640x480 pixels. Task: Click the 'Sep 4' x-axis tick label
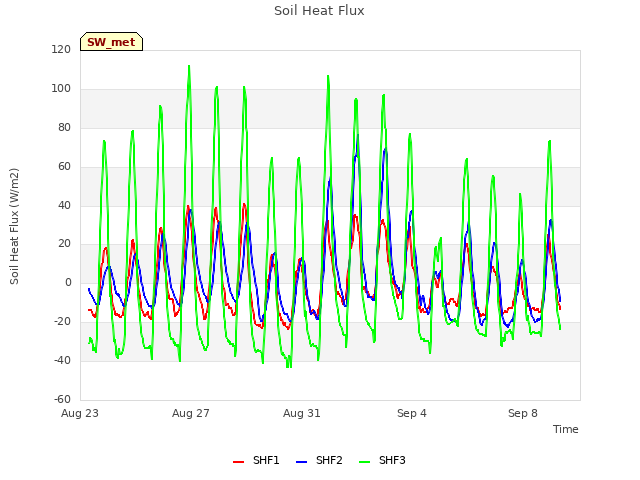tap(412, 413)
